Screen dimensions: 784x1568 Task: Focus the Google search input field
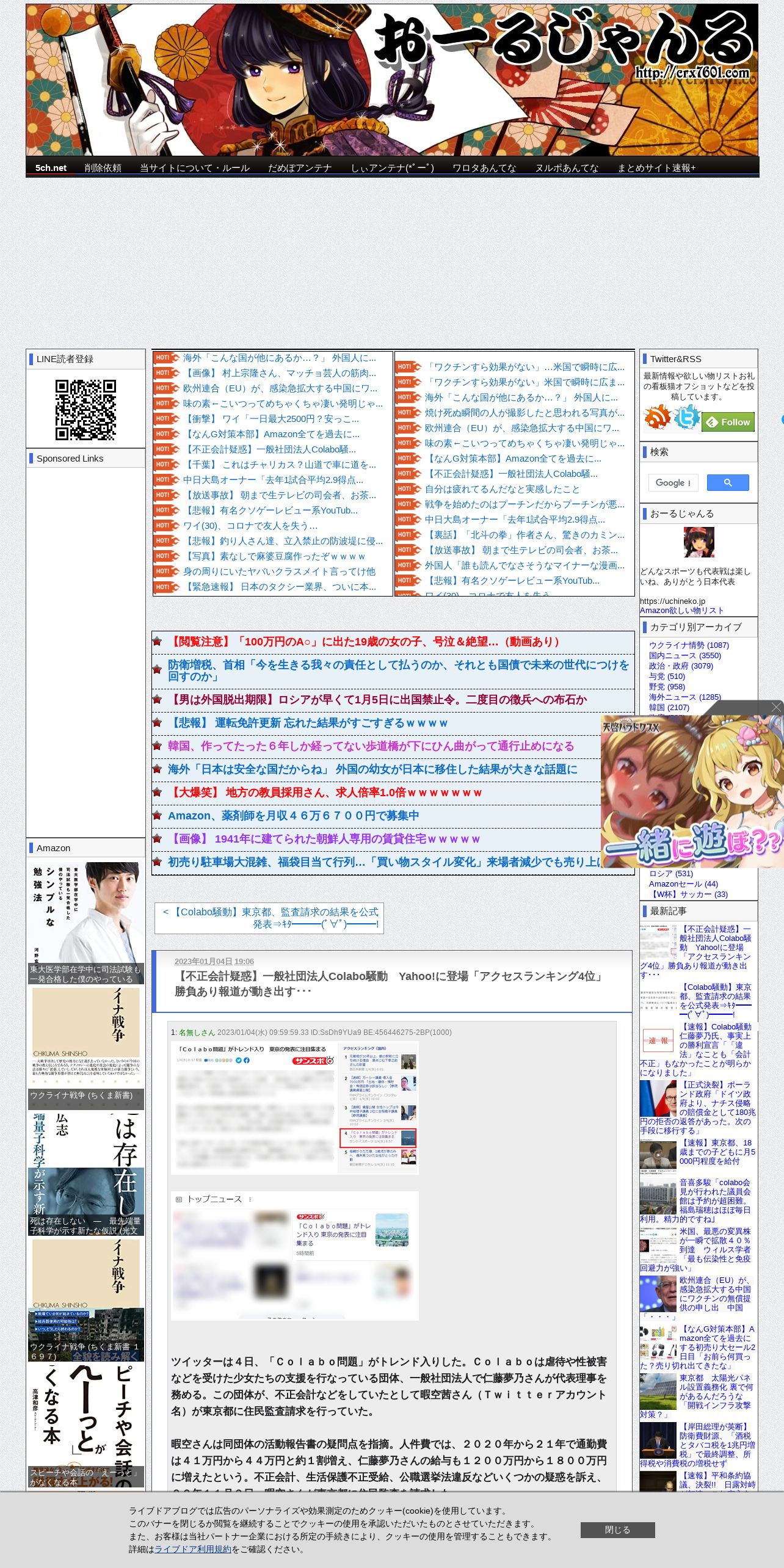pyautogui.click(x=673, y=482)
